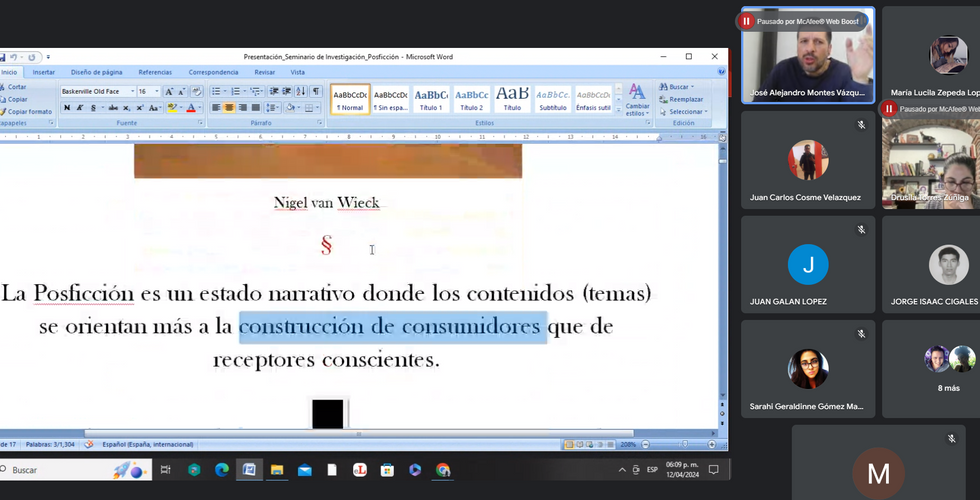Expand the styles gallery more arrow
This screenshot has height=500, width=980.
pos(619,111)
